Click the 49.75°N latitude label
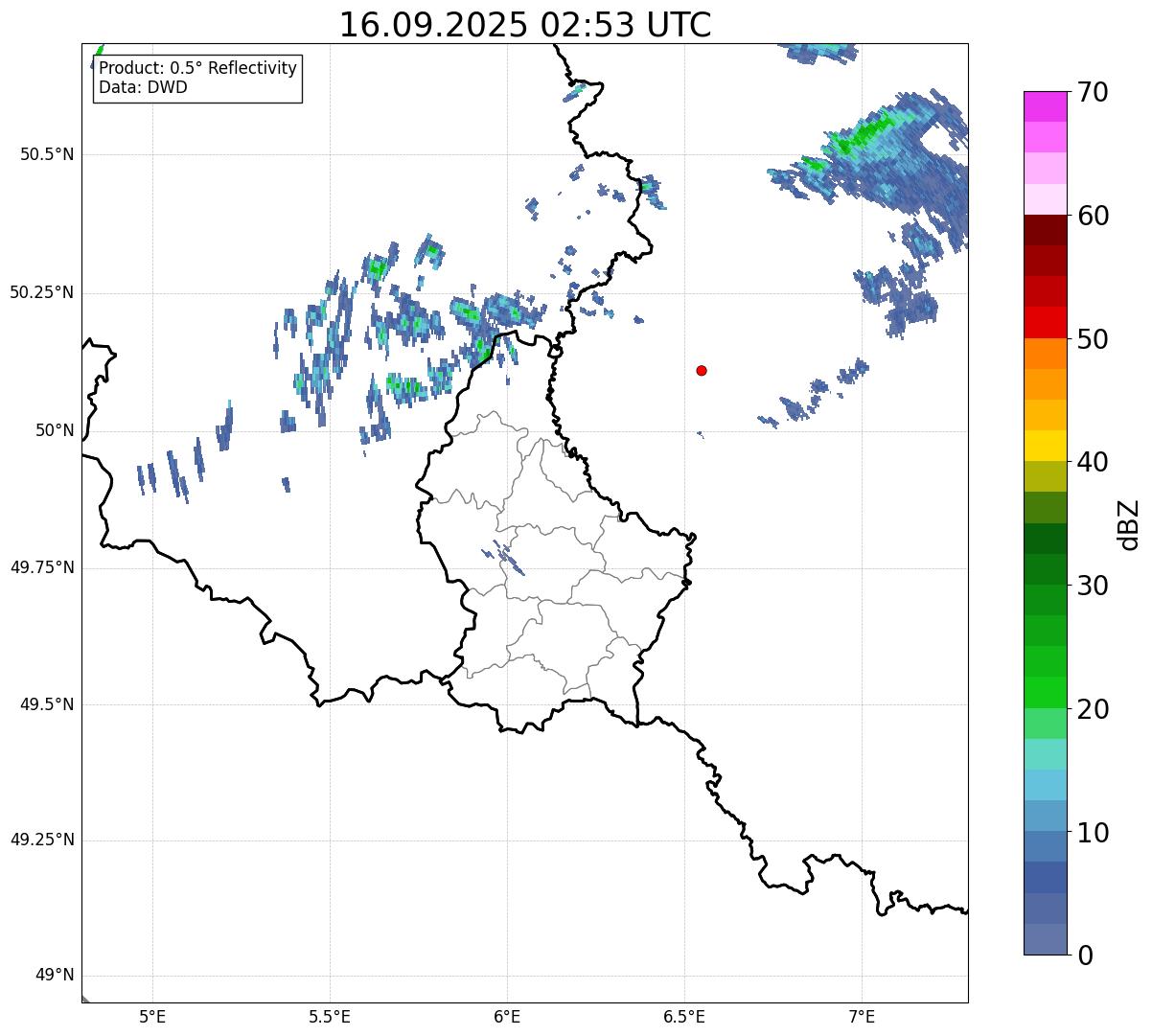Viewport: 1152px width, 1036px height. click(42, 567)
